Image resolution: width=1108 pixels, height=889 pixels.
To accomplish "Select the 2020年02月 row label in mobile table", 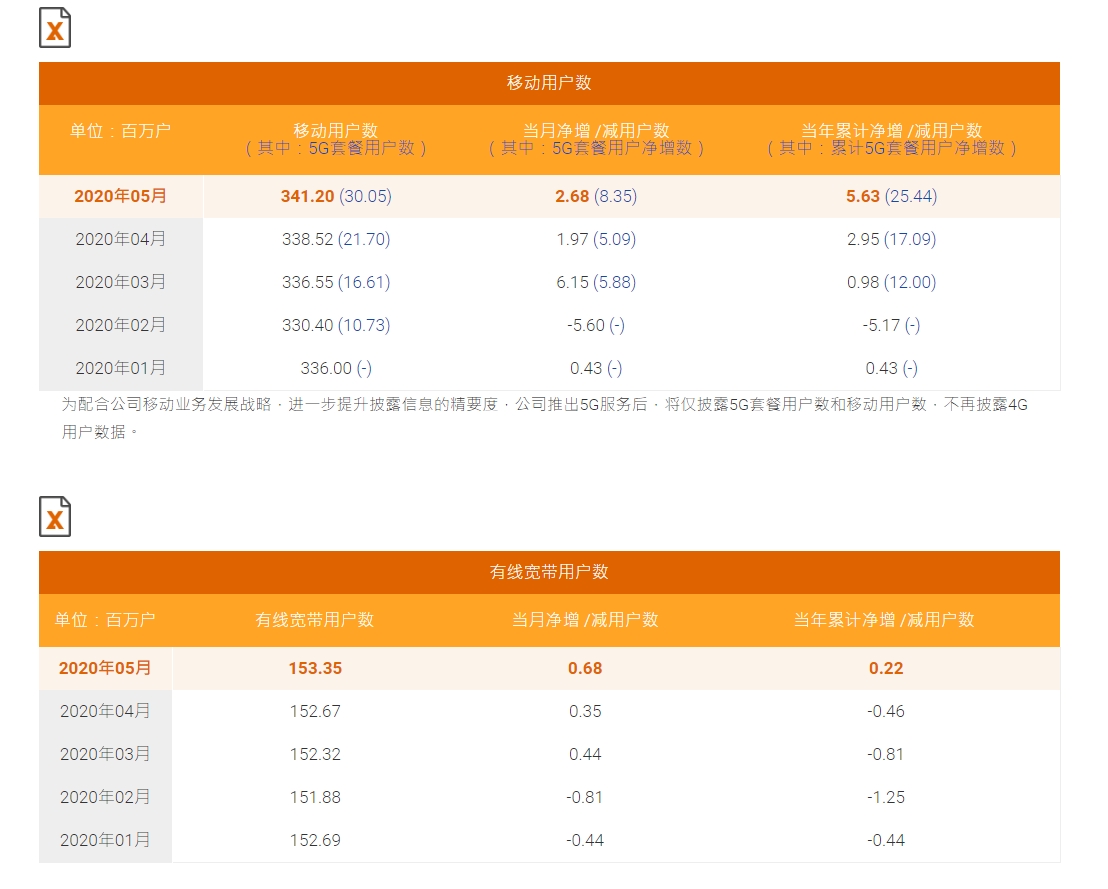I will tap(121, 325).
